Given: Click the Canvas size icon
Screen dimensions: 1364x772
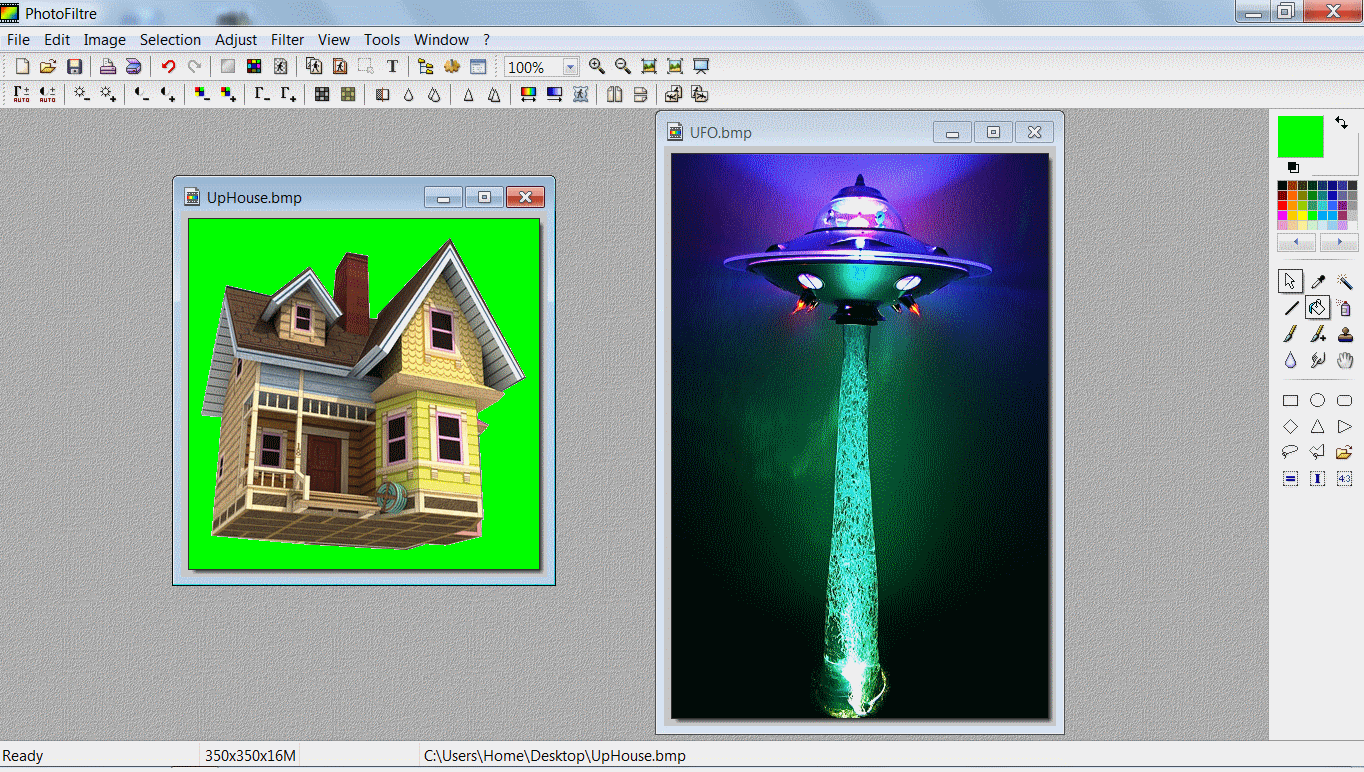Looking at the screenshot, I should 340,67.
